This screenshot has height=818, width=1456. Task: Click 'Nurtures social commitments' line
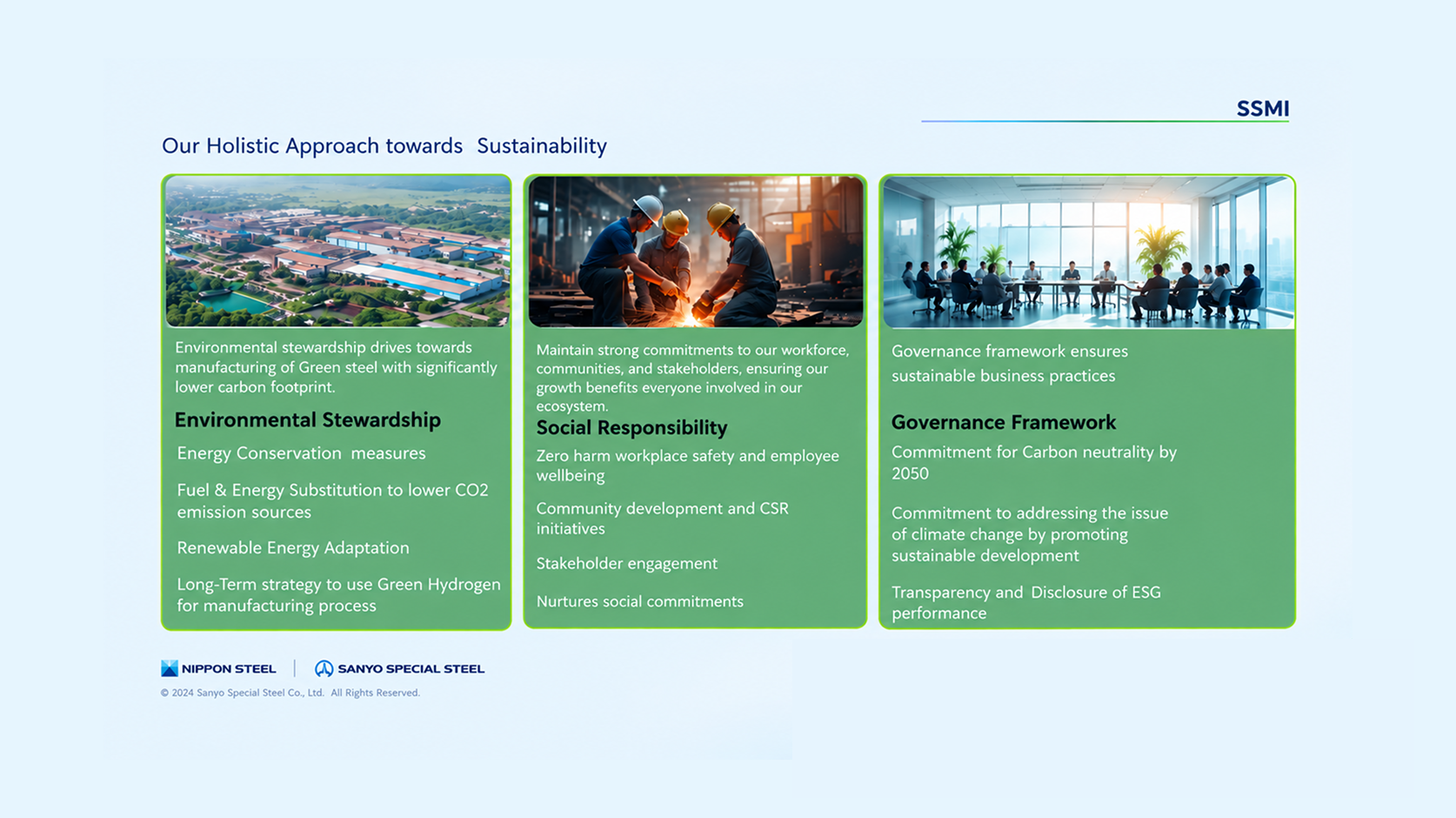click(639, 601)
